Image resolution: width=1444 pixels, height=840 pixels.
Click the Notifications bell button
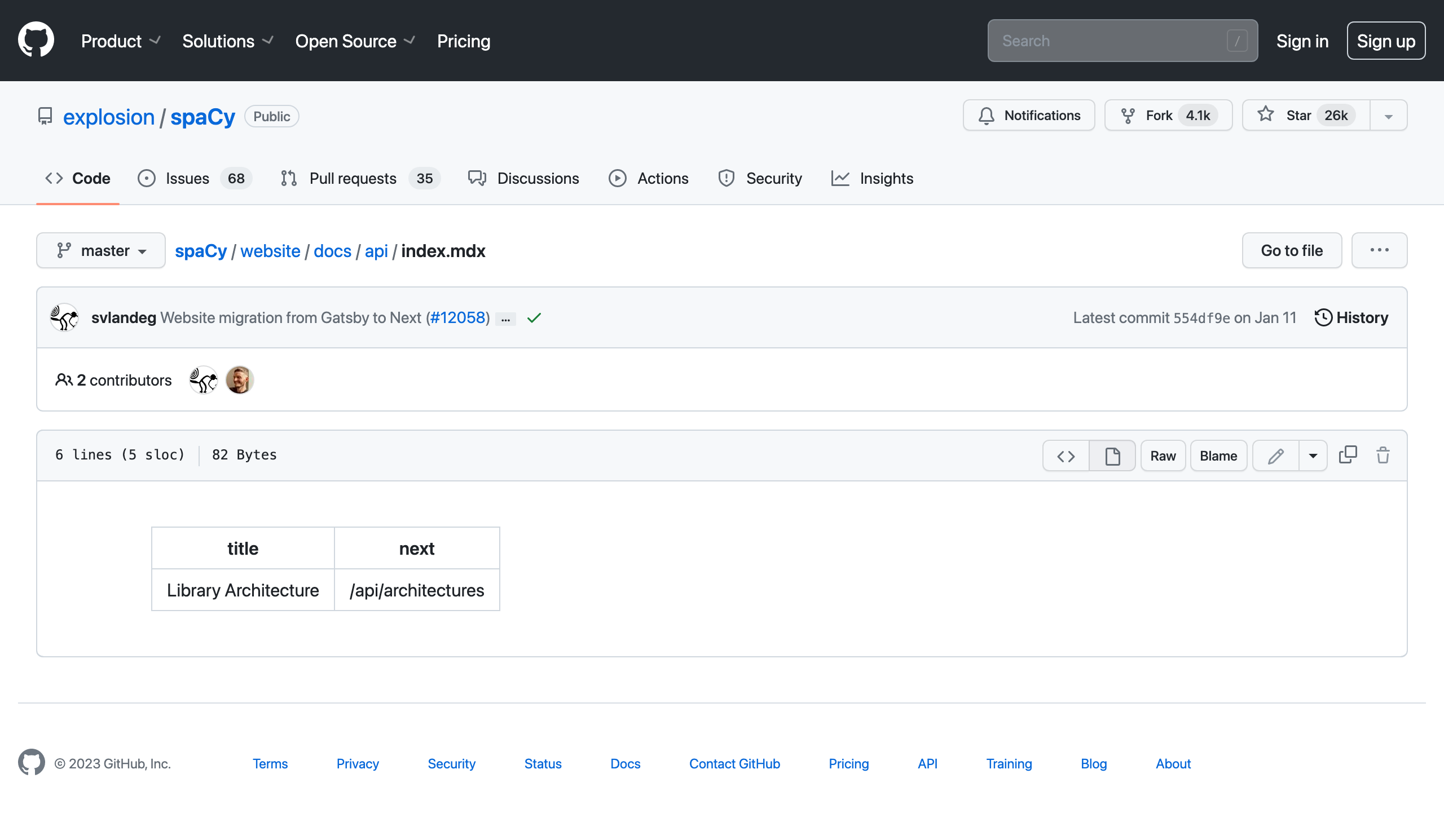pyautogui.click(x=1028, y=115)
